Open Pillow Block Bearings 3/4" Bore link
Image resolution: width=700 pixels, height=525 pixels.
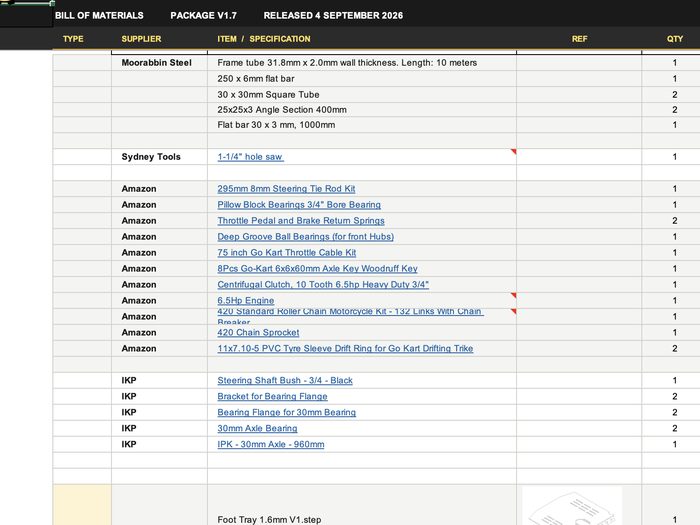[299, 204]
